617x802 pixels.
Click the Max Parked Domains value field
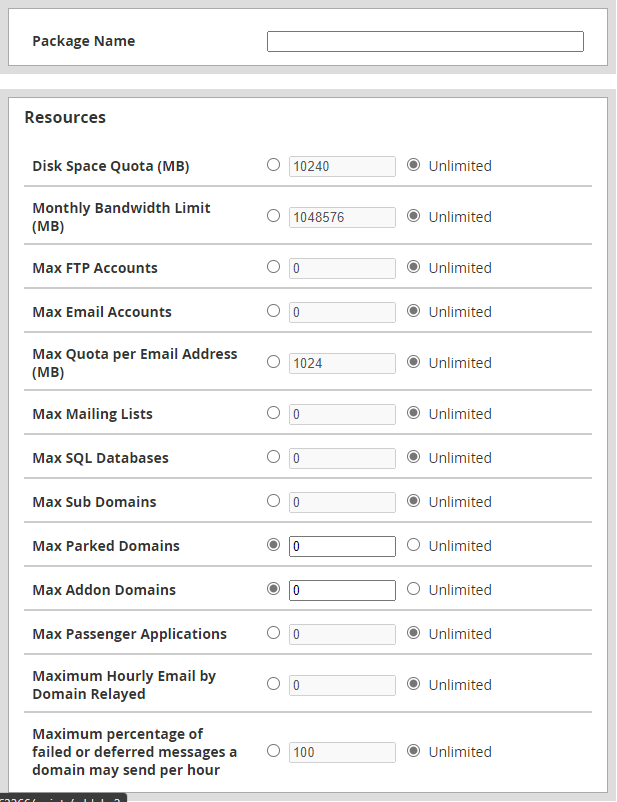pos(342,546)
